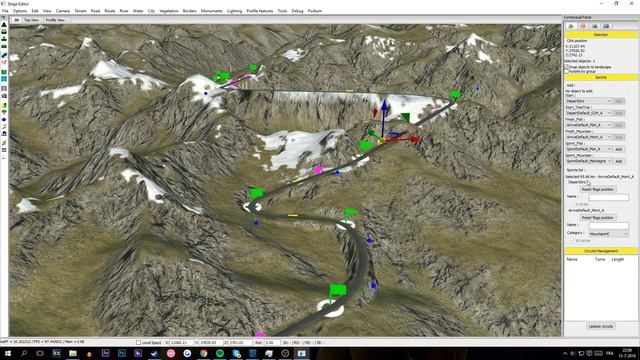Click the Update circuits button
The image size is (640, 360).
point(601,326)
